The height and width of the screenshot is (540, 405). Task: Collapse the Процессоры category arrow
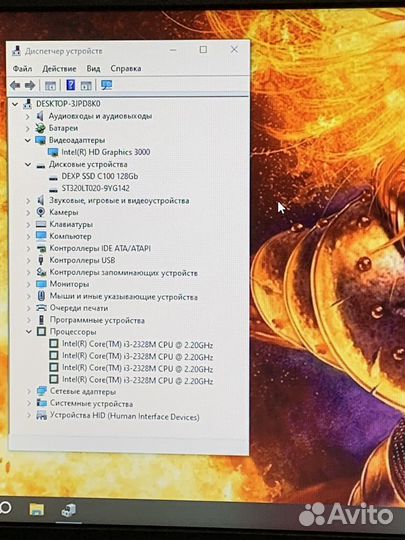tap(28, 332)
